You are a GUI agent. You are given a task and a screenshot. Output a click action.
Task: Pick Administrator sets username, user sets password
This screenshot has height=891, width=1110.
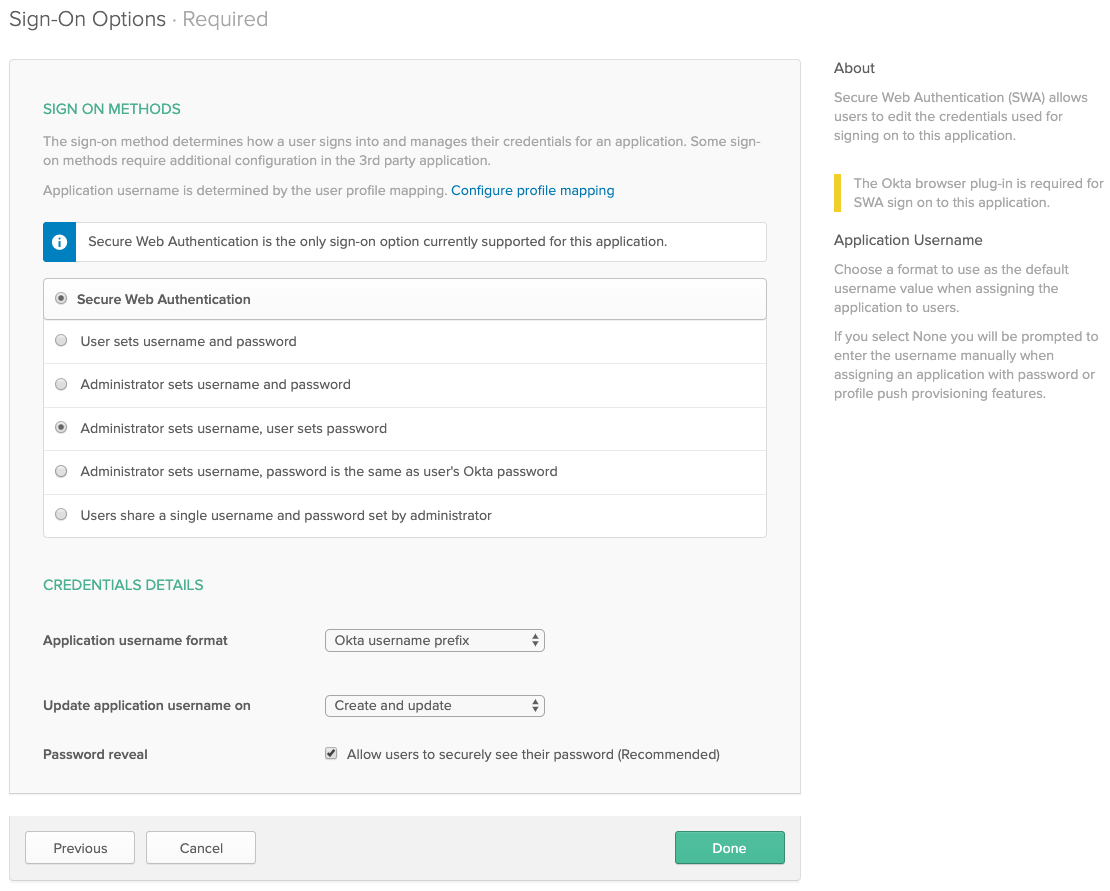coord(62,428)
